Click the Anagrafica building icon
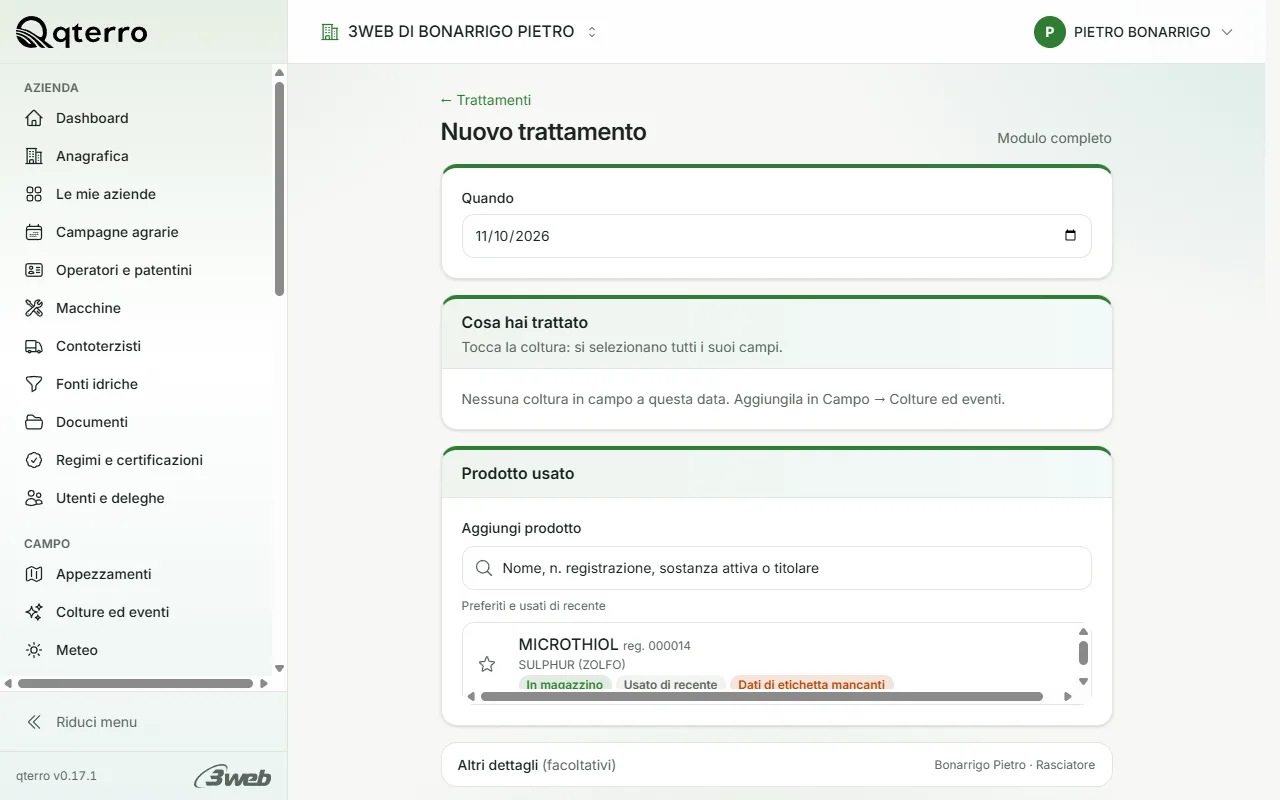 coord(34,156)
